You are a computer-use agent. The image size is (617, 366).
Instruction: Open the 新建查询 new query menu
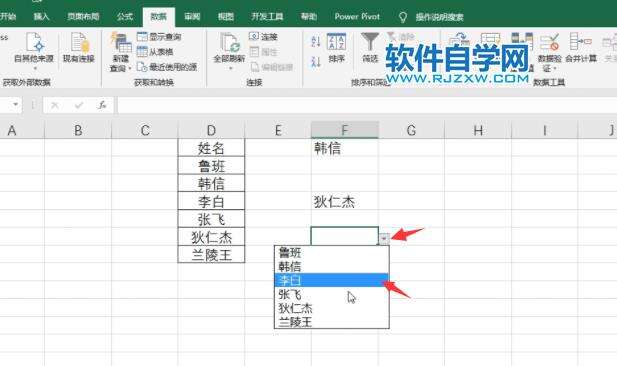[120, 52]
